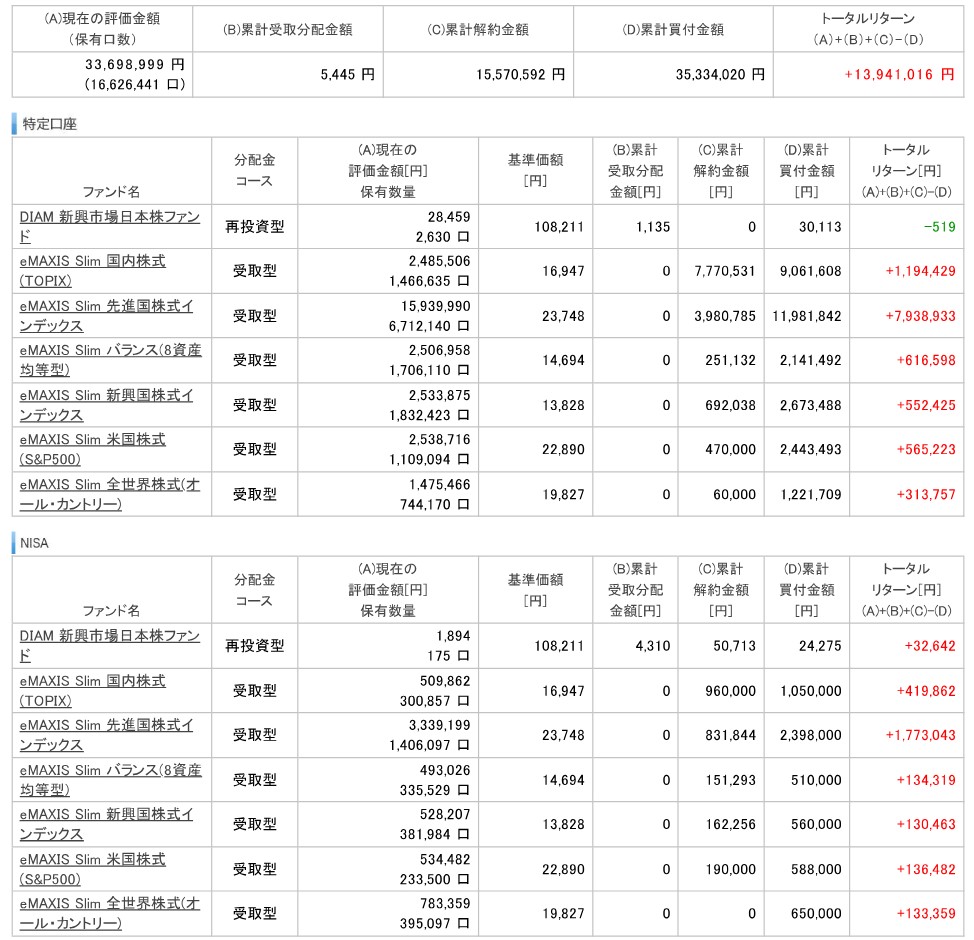Viewport: 974px width, 940px height.
Task: Click return value +565,223
Action: click(926, 449)
